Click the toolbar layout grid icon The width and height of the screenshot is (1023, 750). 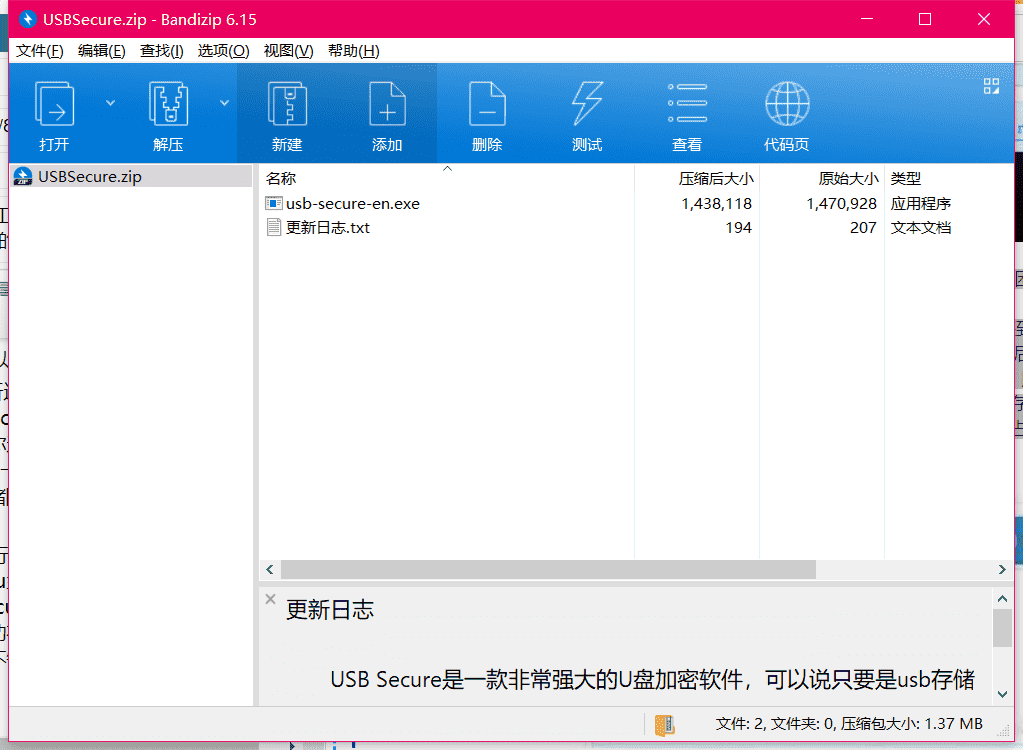991,86
